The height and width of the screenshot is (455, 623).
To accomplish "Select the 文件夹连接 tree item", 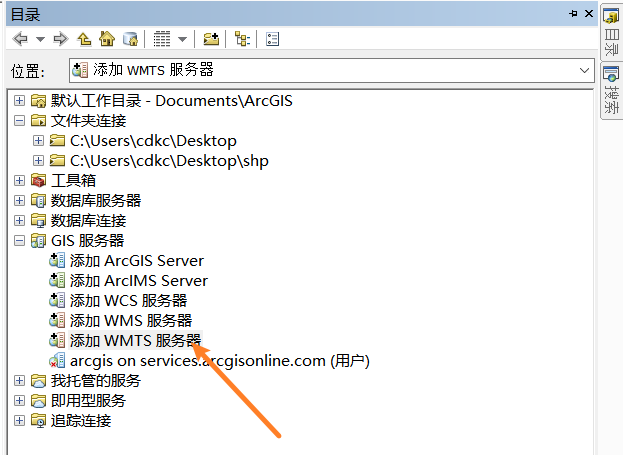I will pyautogui.click(x=88, y=120).
